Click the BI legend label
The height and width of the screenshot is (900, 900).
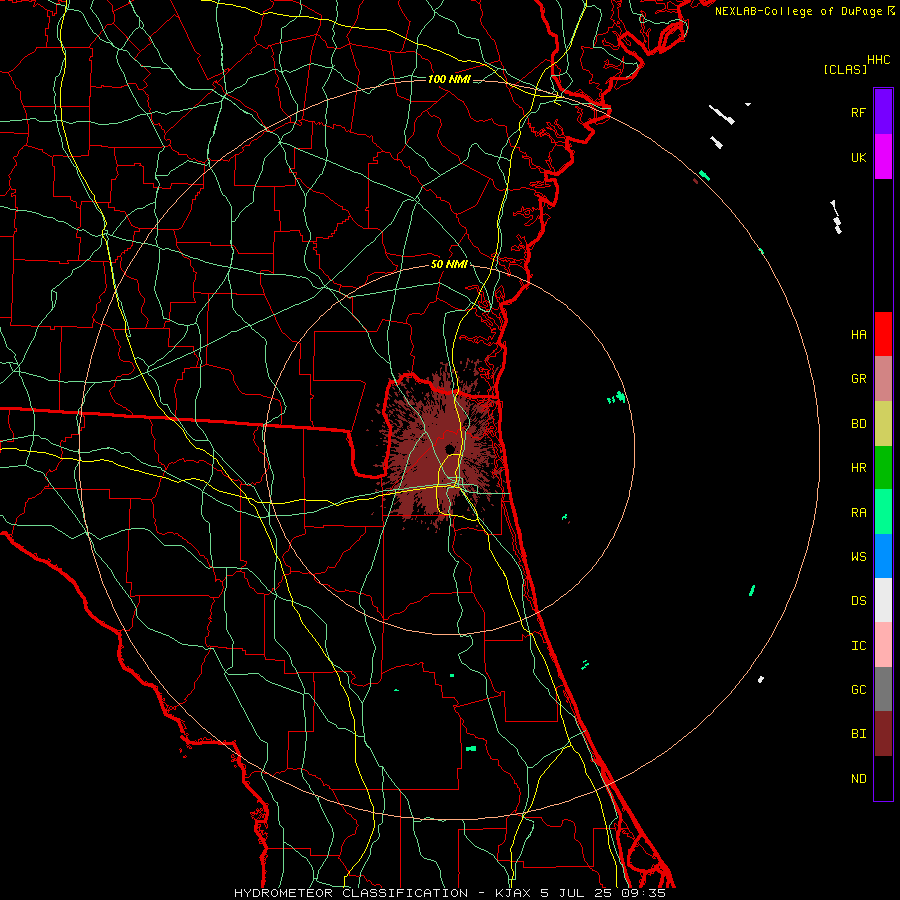tap(858, 734)
